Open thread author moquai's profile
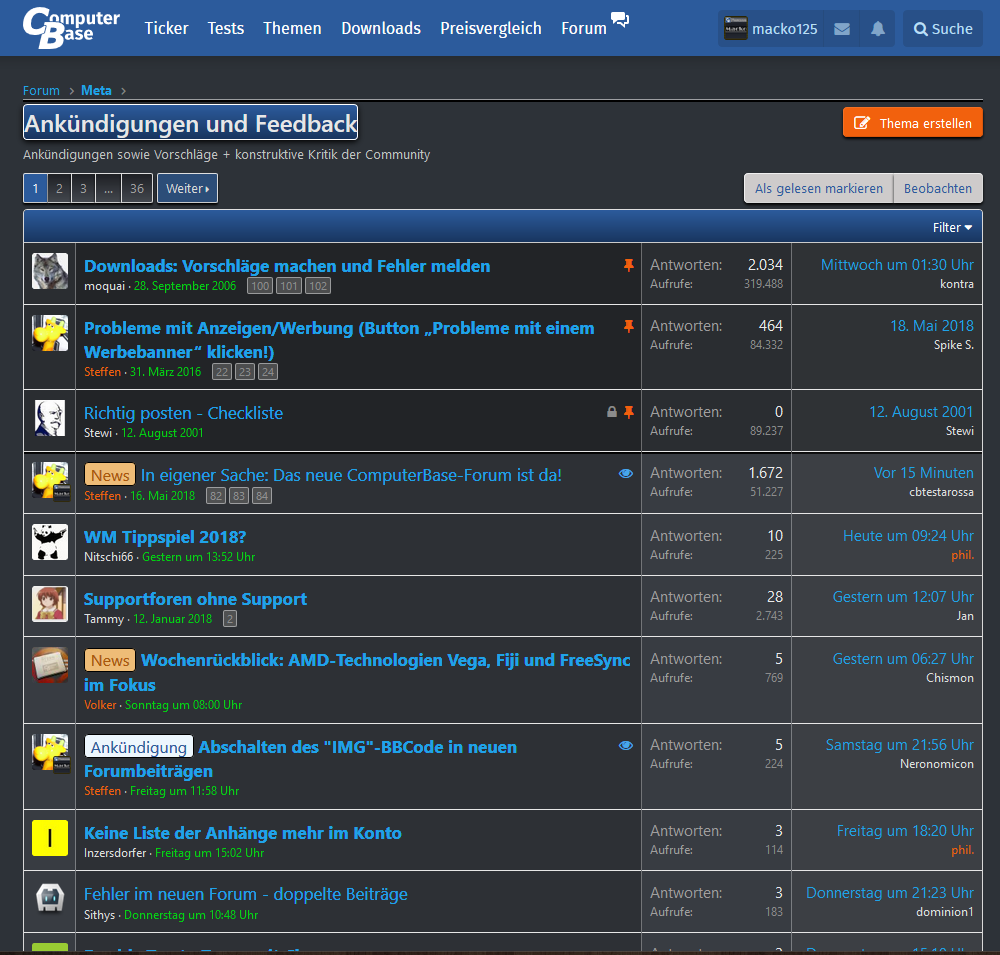 [x=104, y=286]
